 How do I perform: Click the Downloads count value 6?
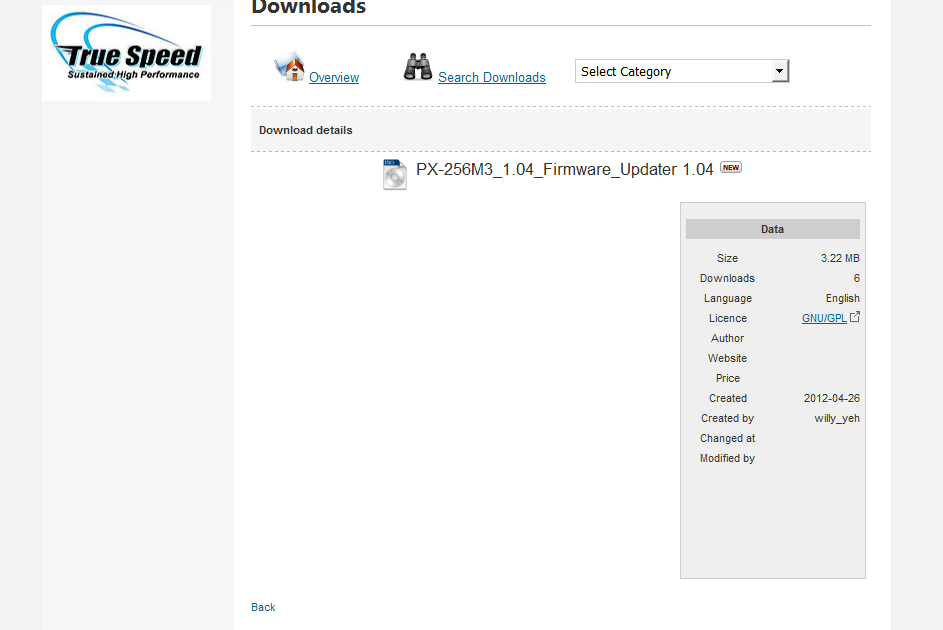[x=856, y=278]
